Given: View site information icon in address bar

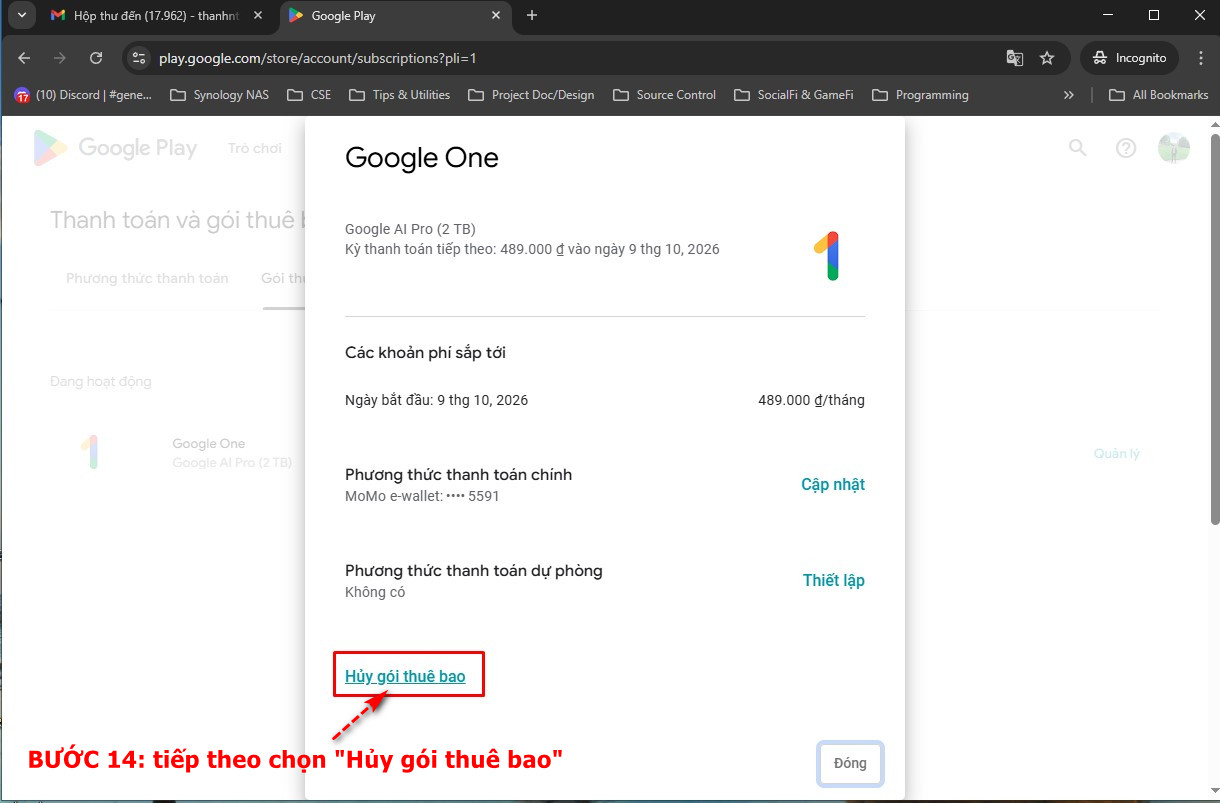Looking at the screenshot, I should pos(140,58).
